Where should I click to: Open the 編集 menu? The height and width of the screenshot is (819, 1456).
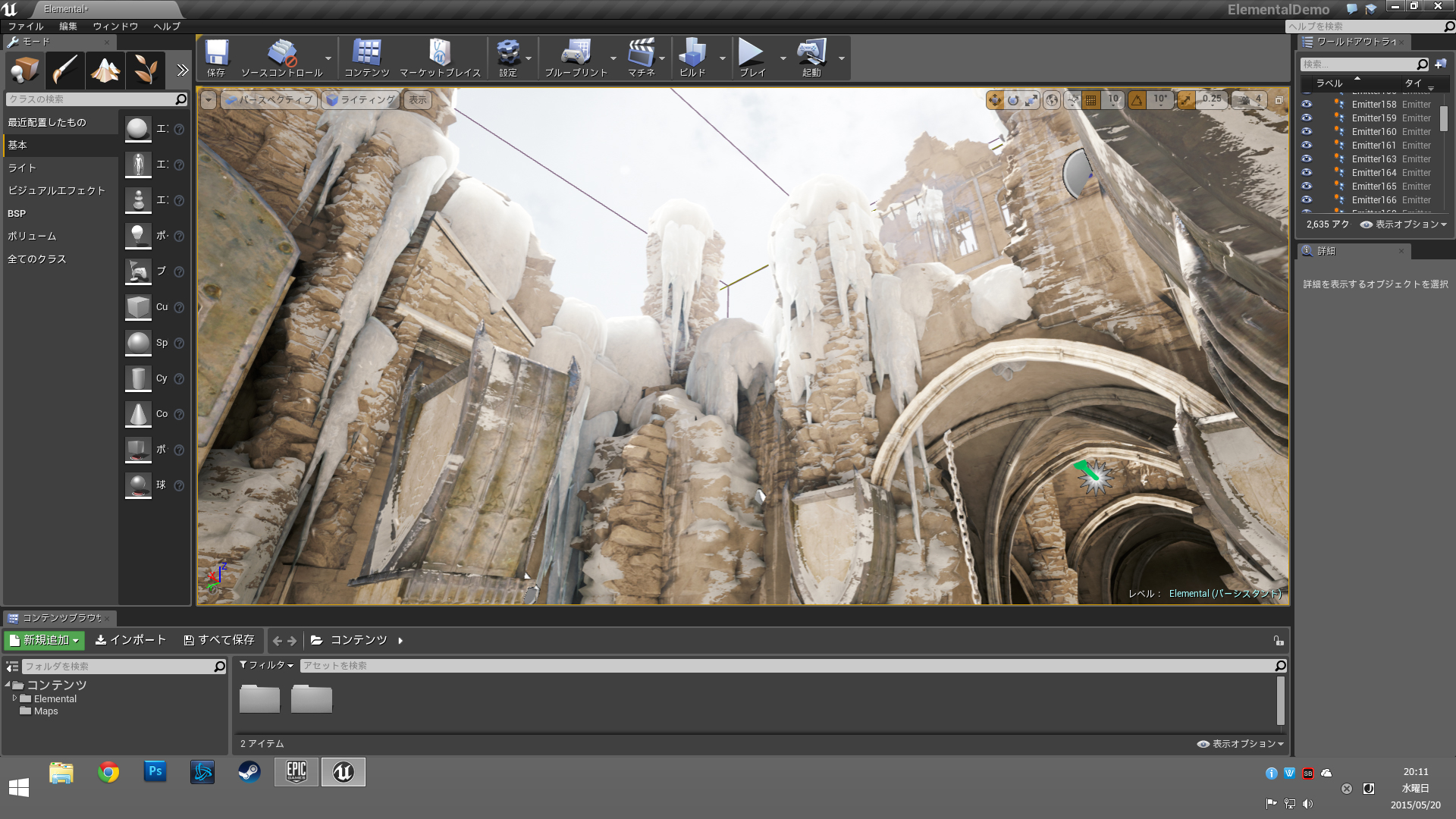(x=68, y=26)
